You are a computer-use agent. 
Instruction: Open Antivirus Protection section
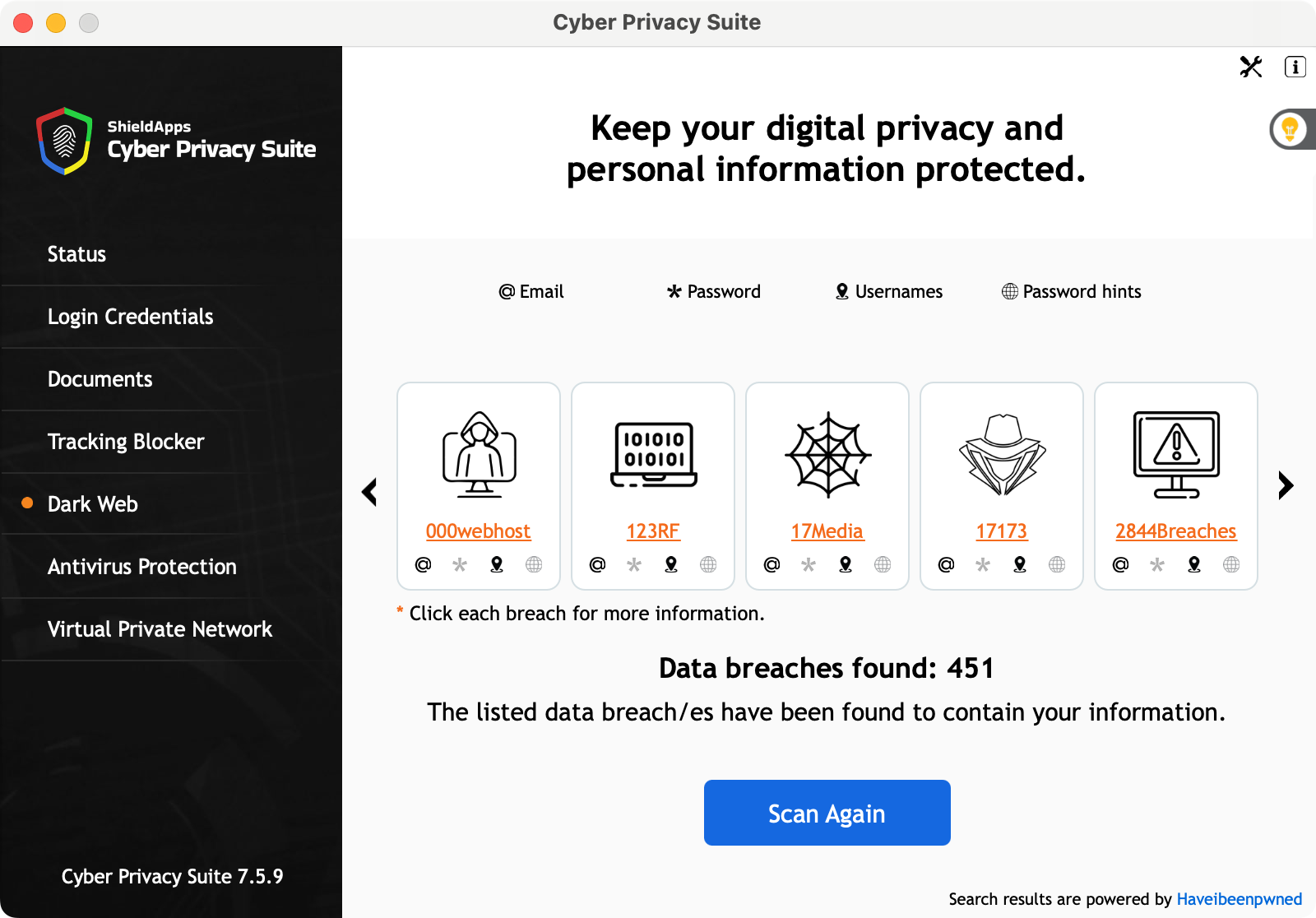pos(141,567)
